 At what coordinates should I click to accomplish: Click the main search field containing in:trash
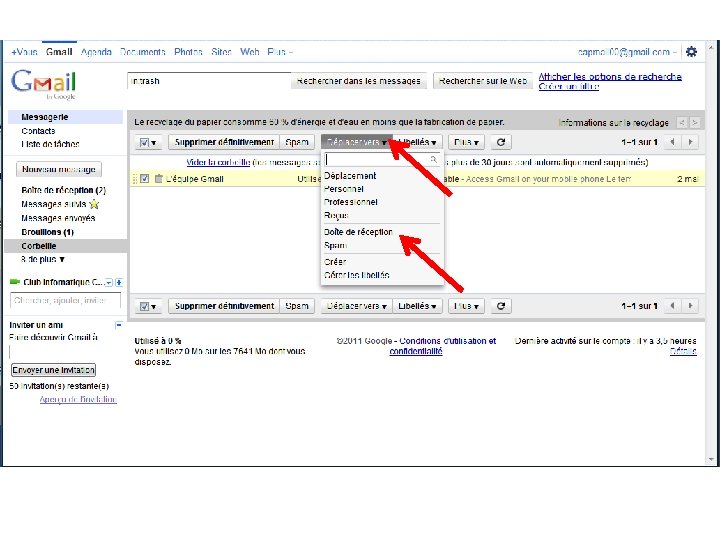209,81
